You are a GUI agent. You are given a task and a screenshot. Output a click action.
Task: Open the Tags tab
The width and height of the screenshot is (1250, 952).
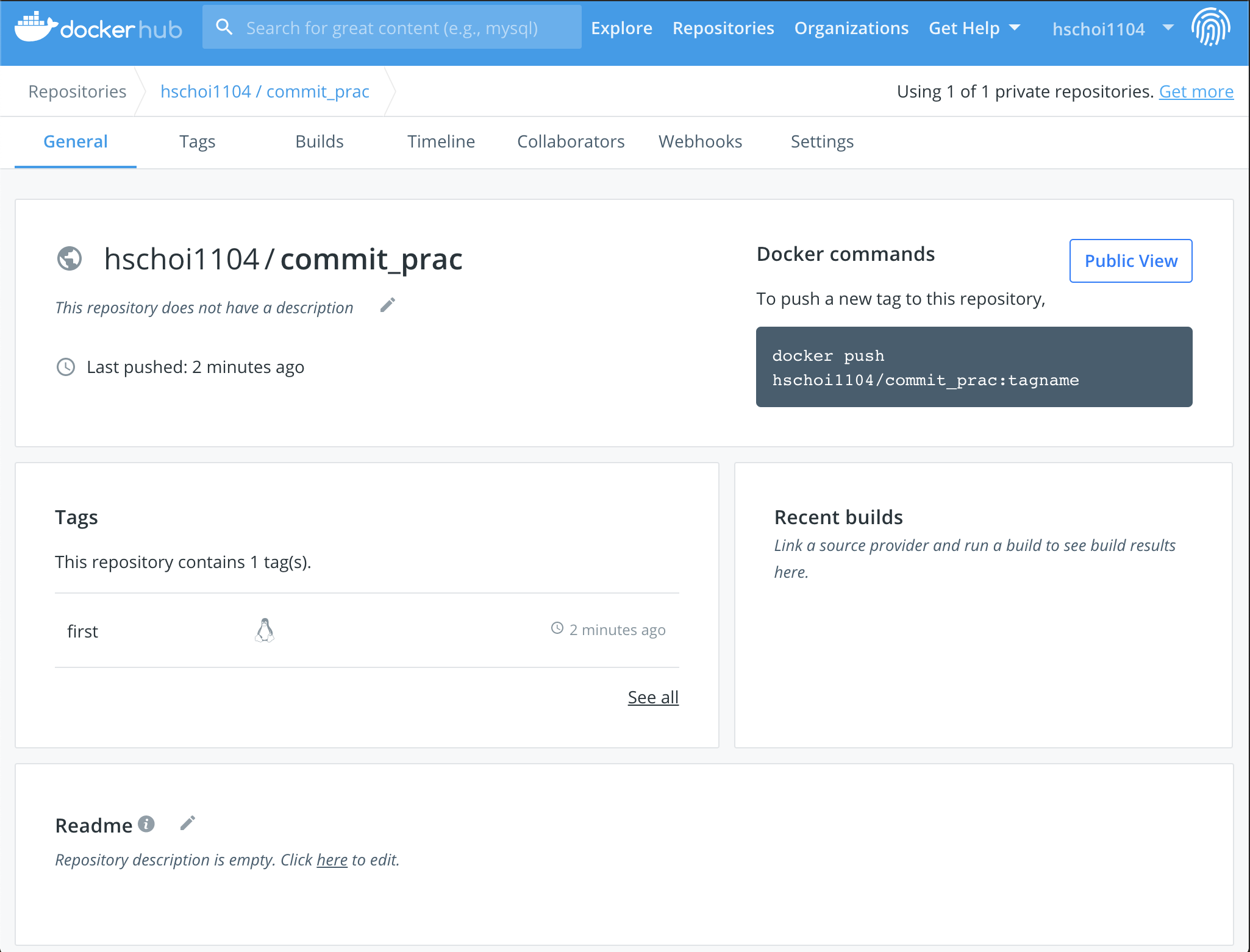(198, 141)
